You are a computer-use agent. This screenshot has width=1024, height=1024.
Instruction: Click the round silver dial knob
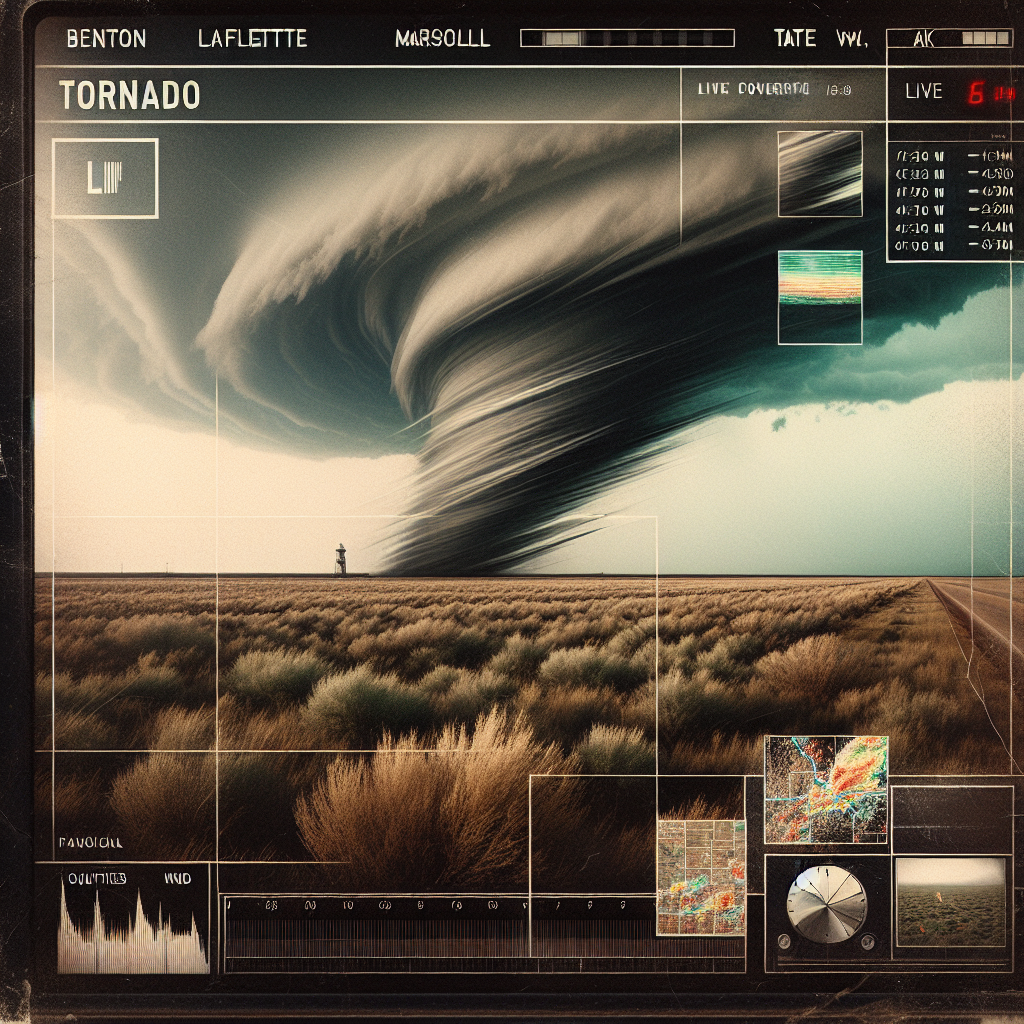(827, 904)
